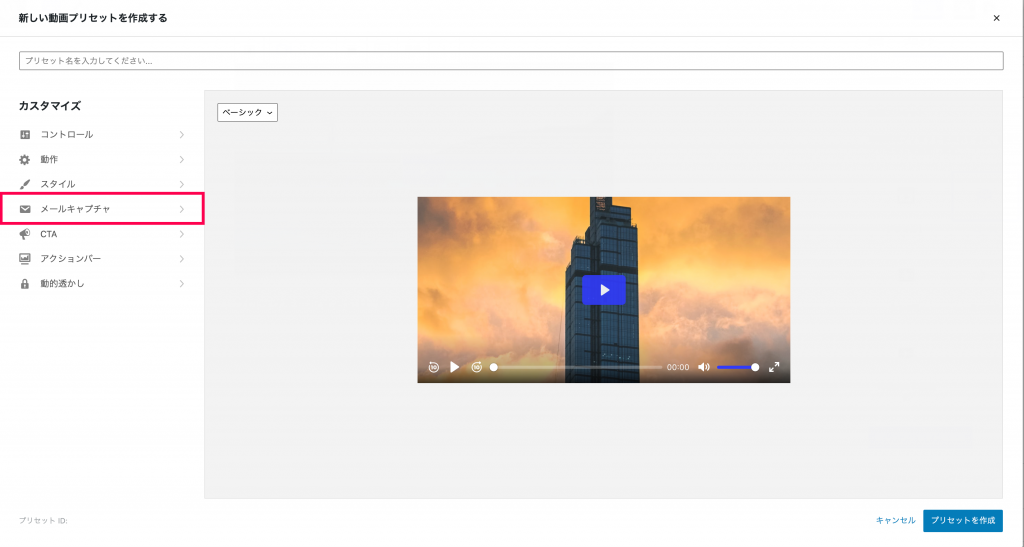Skip the video forward 10 seconds
1024x547 pixels.
[477, 367]
